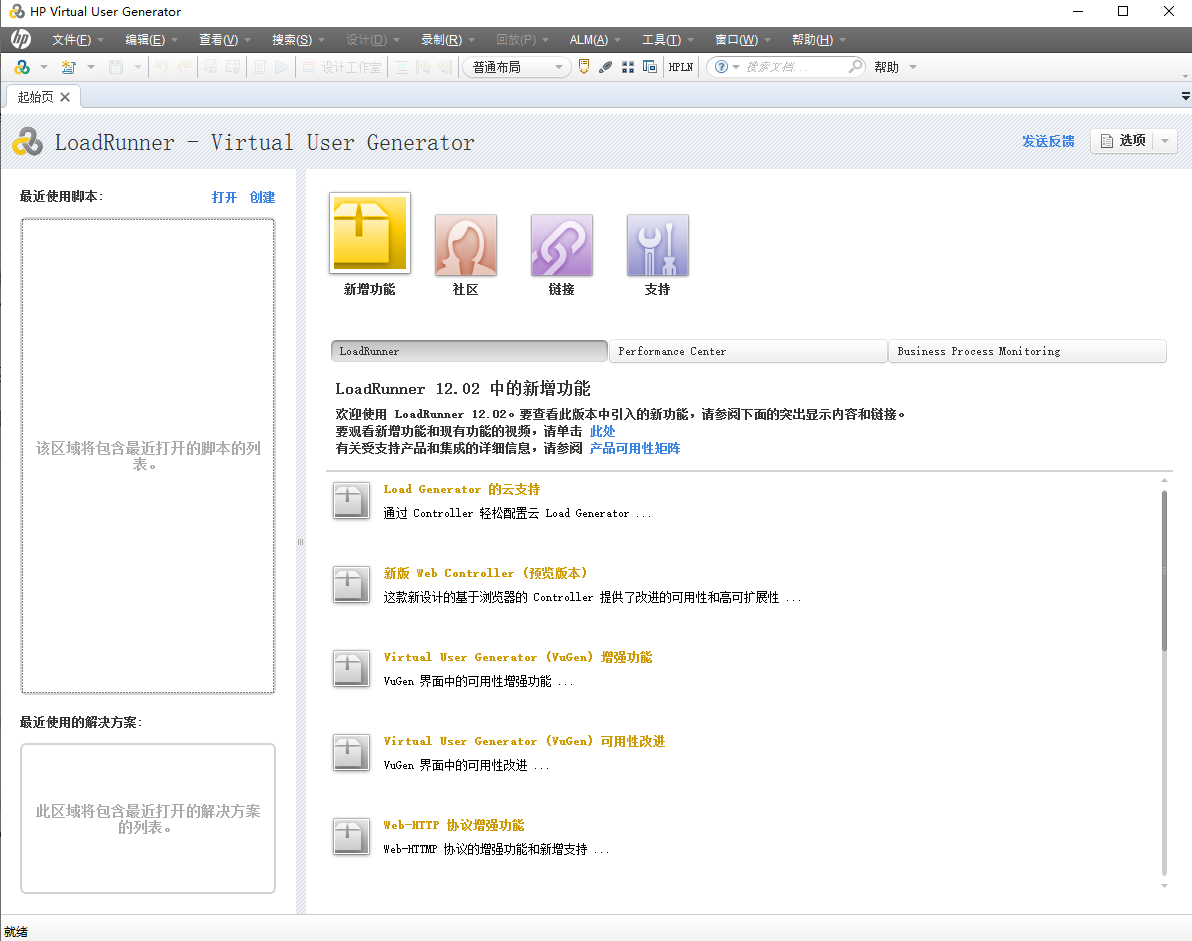The height and width of the screenshot is (941, 1192).
Task: Click the snapshot grid toolbar icon
Action: 628,67
